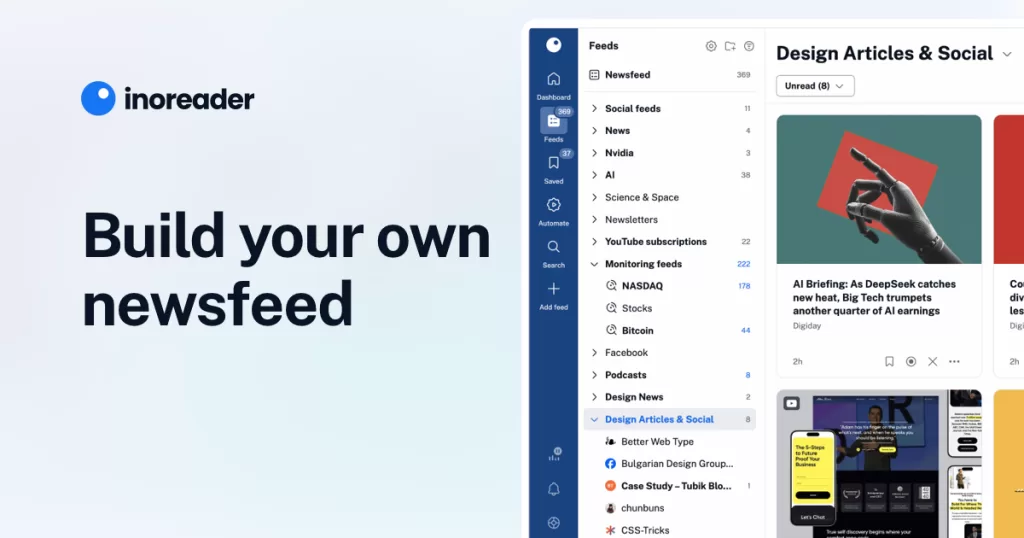
Task: Click the Add feed plus icon
Action: click(553, 289)
